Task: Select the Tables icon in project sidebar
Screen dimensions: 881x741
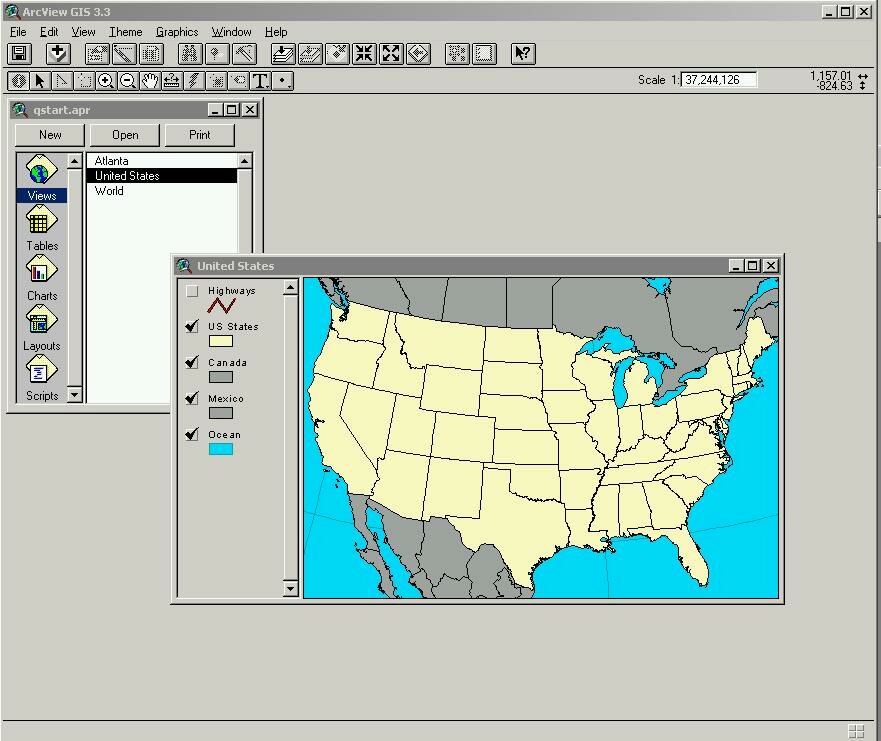Action: point(42,228)
